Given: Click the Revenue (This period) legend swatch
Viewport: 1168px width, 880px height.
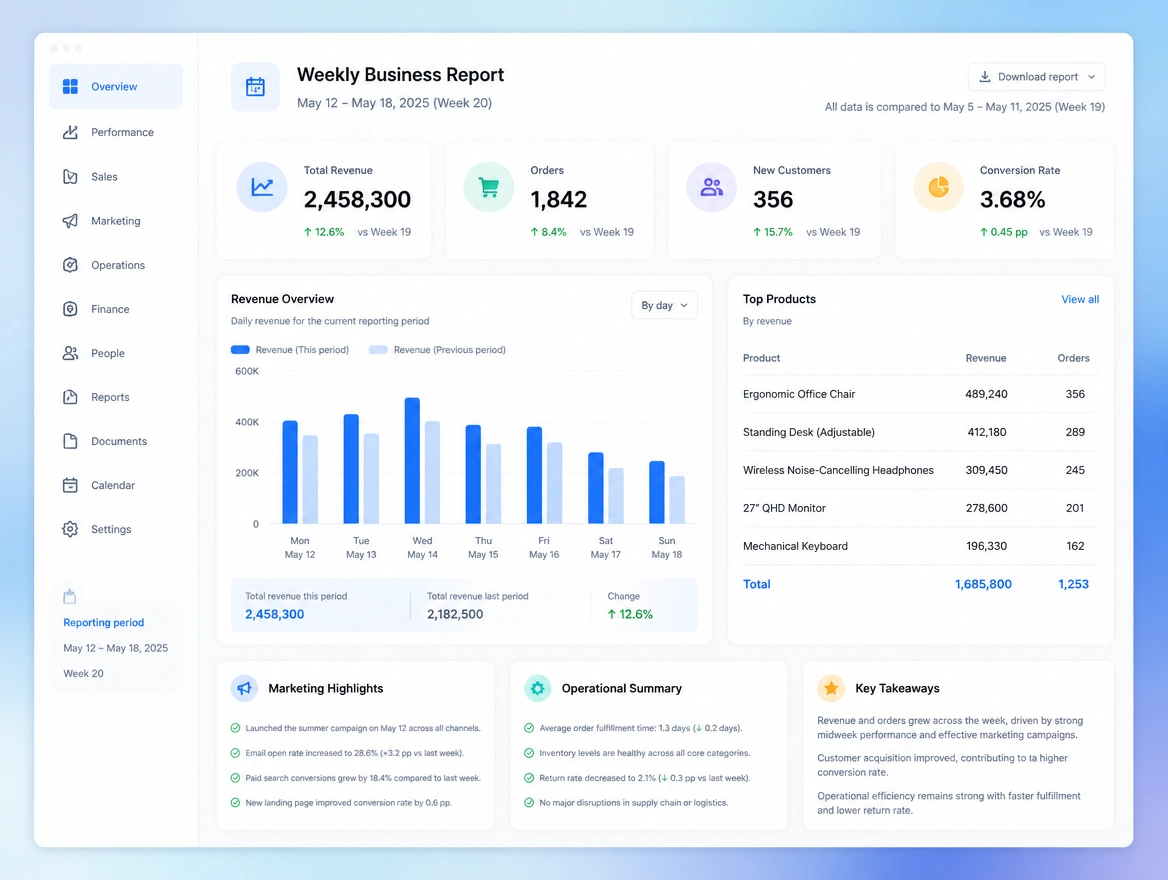Looking at the screenshot, I should click(x=240, y=349).
